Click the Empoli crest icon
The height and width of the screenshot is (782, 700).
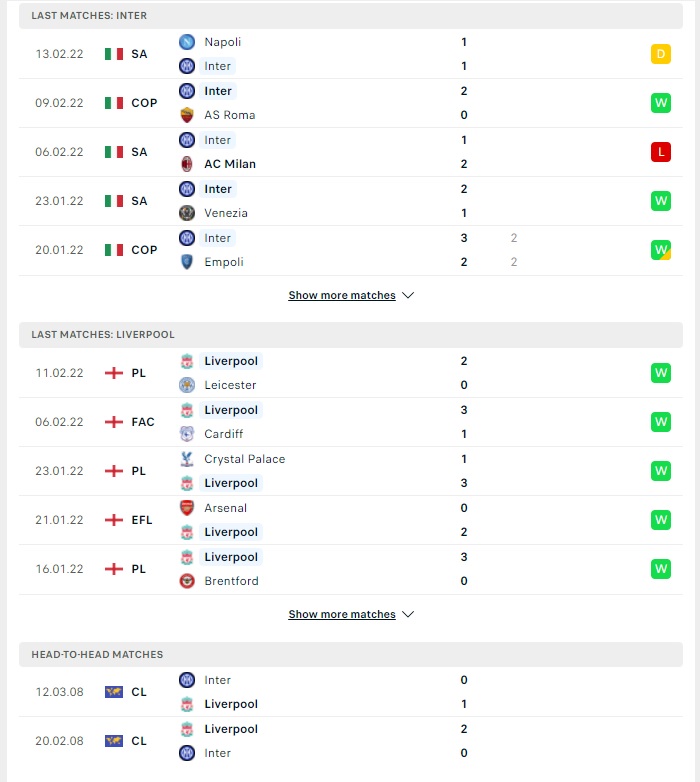pyautogui.click(x=186, y=262)
